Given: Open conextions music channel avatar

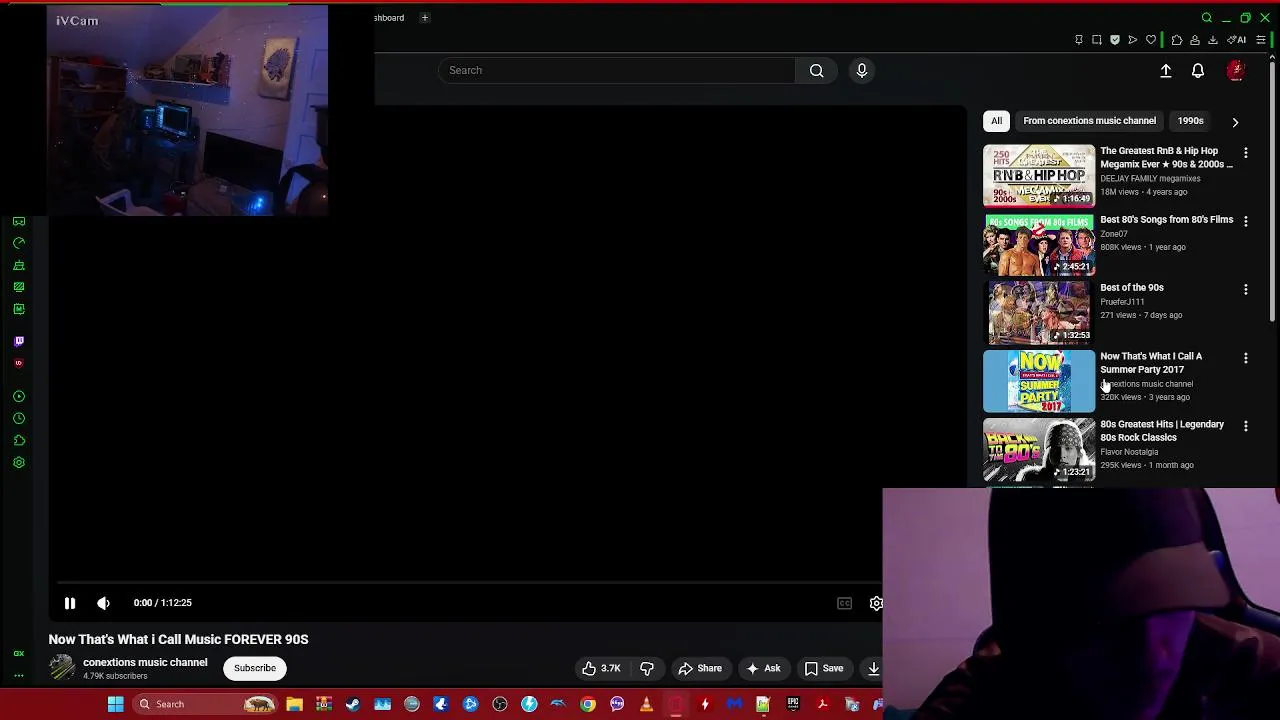Looking at the screenshot, I should pyautogui.click(x=62, y=668).
